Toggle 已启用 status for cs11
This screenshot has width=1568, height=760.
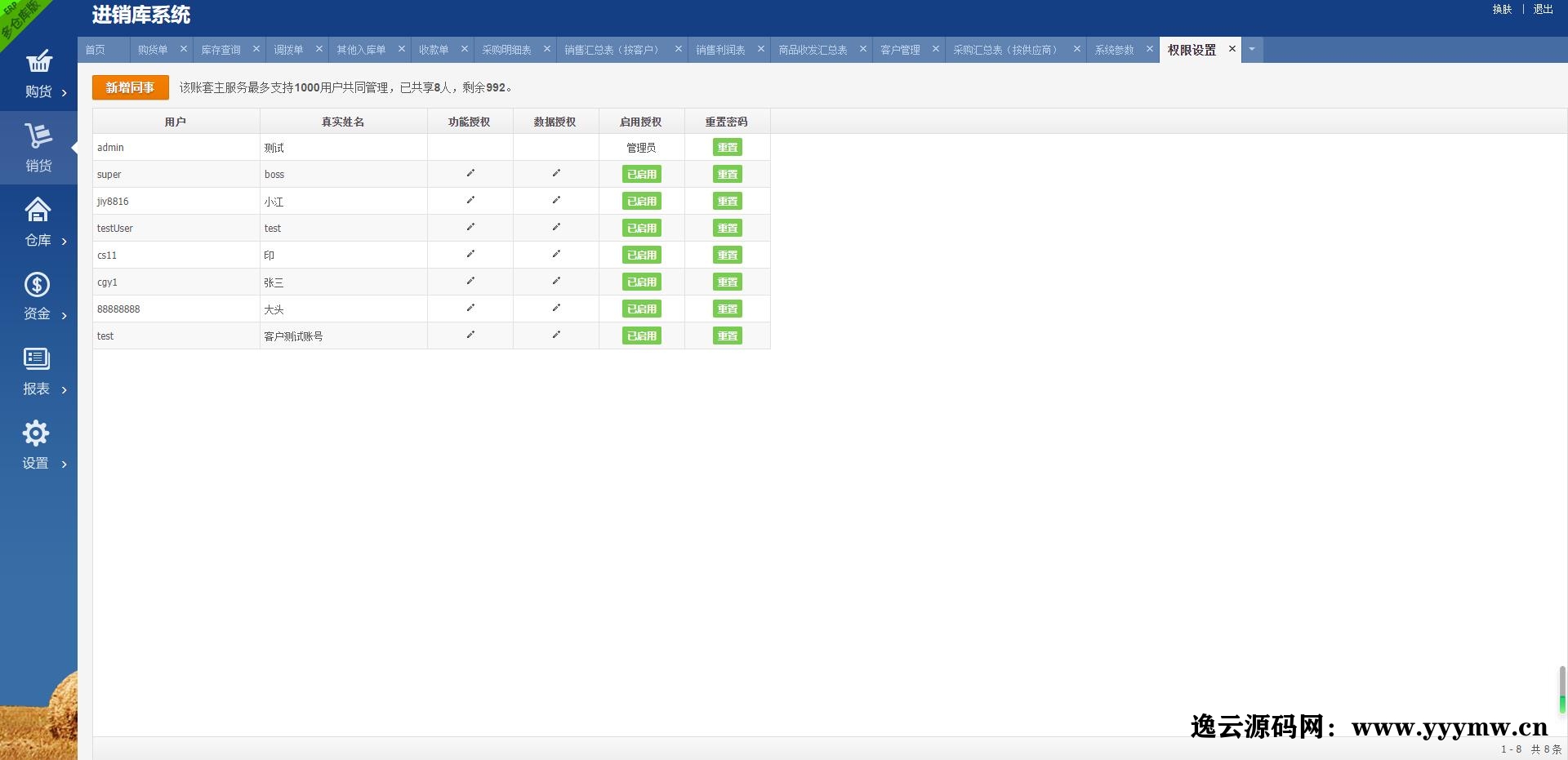click(x=642, y=255)
